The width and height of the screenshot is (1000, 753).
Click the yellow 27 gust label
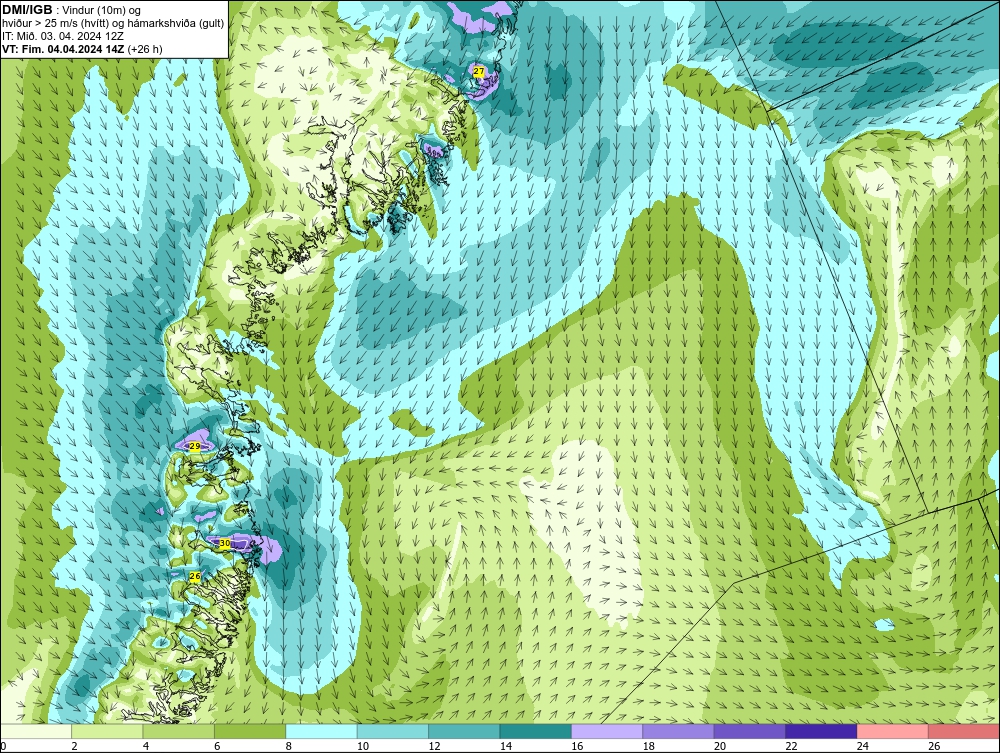pyautogui.click(x=479, y=71)
